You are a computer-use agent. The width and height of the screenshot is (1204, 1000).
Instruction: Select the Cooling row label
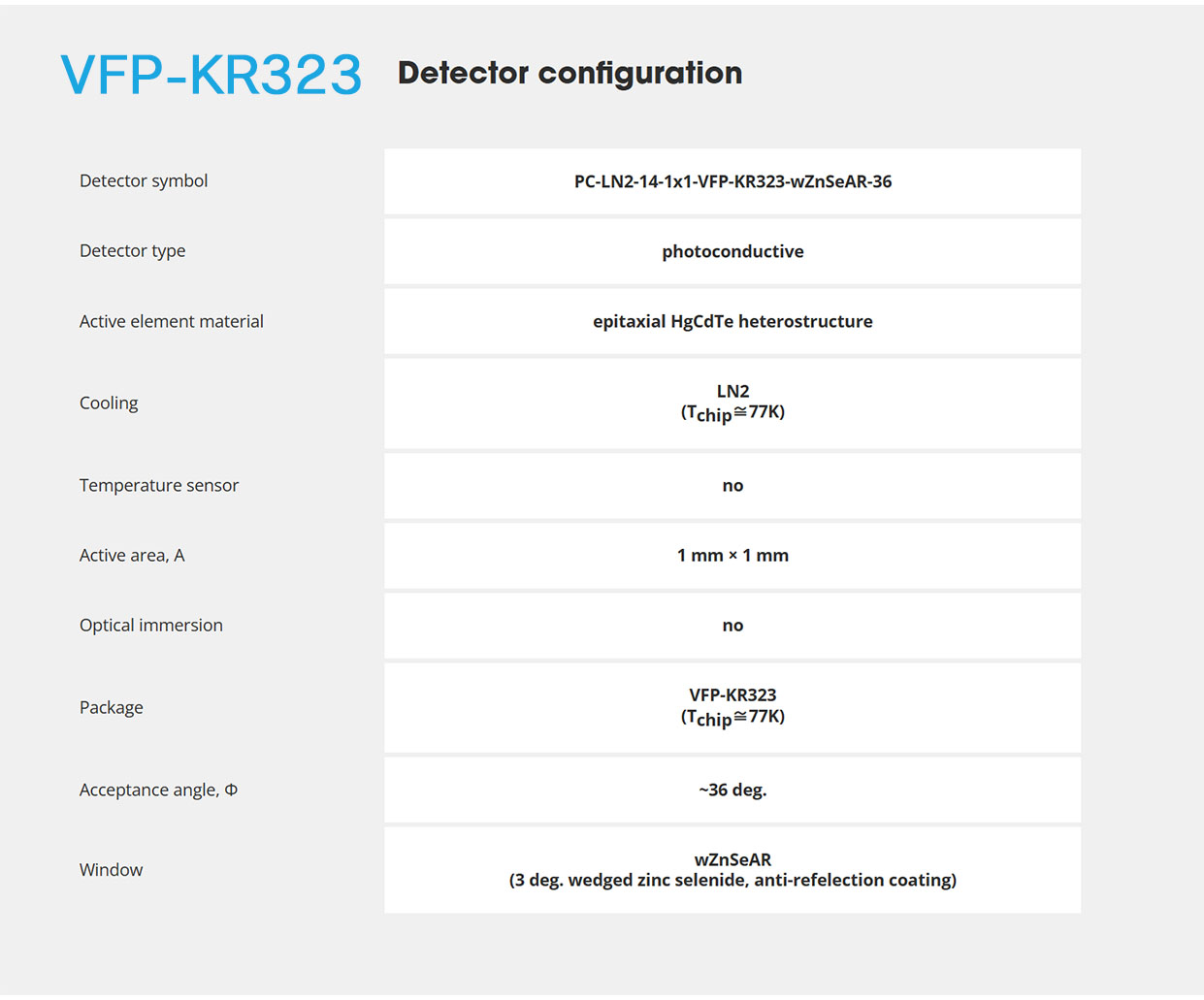click(109, 403)
